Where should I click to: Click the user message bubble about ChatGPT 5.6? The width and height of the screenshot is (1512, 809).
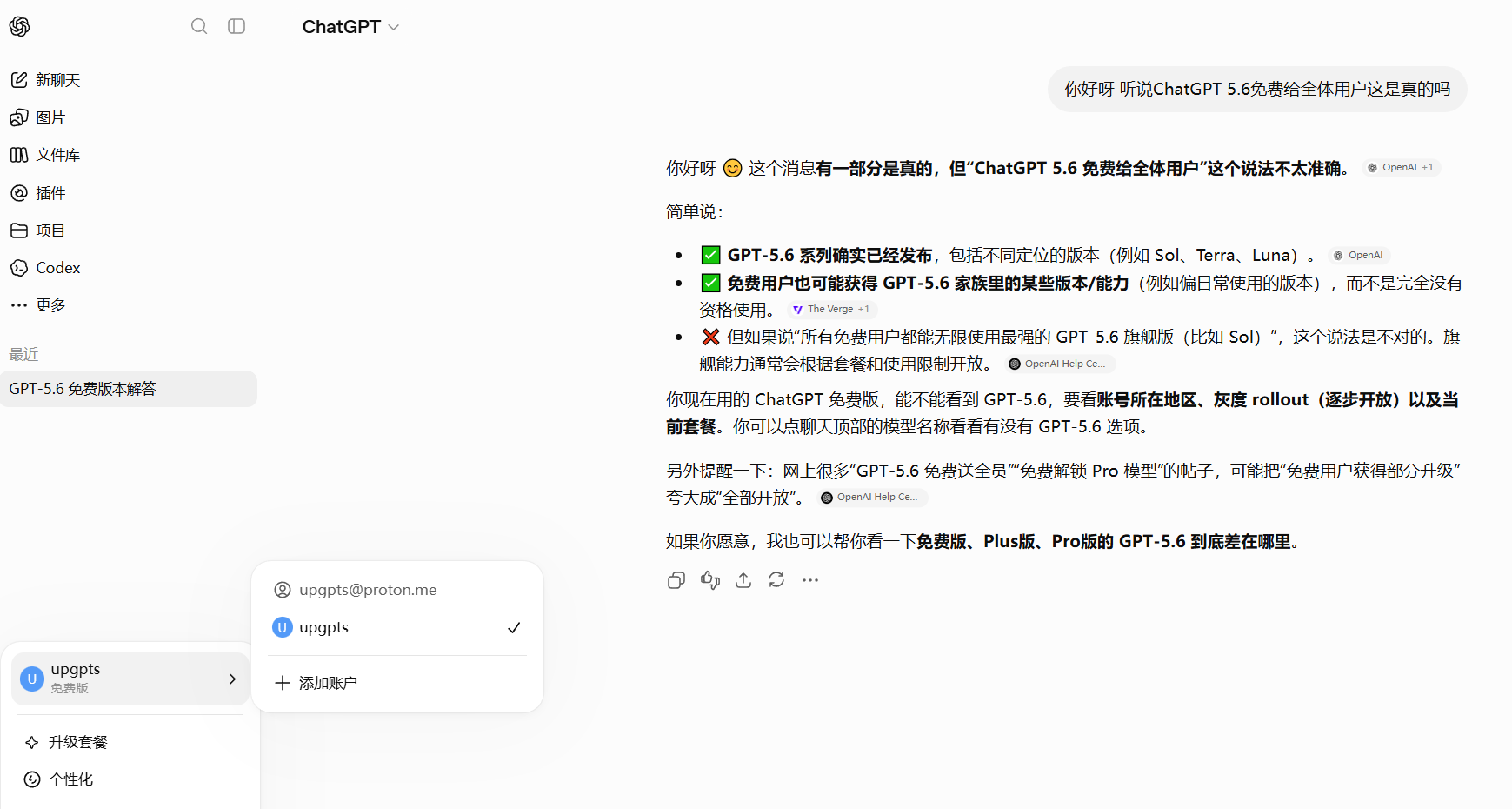[1257, 90]
